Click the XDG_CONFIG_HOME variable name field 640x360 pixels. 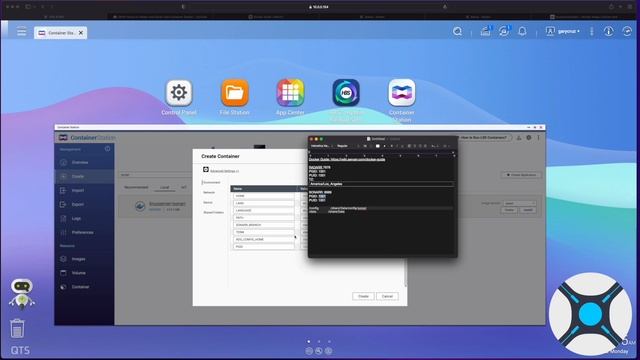point(264,239)
